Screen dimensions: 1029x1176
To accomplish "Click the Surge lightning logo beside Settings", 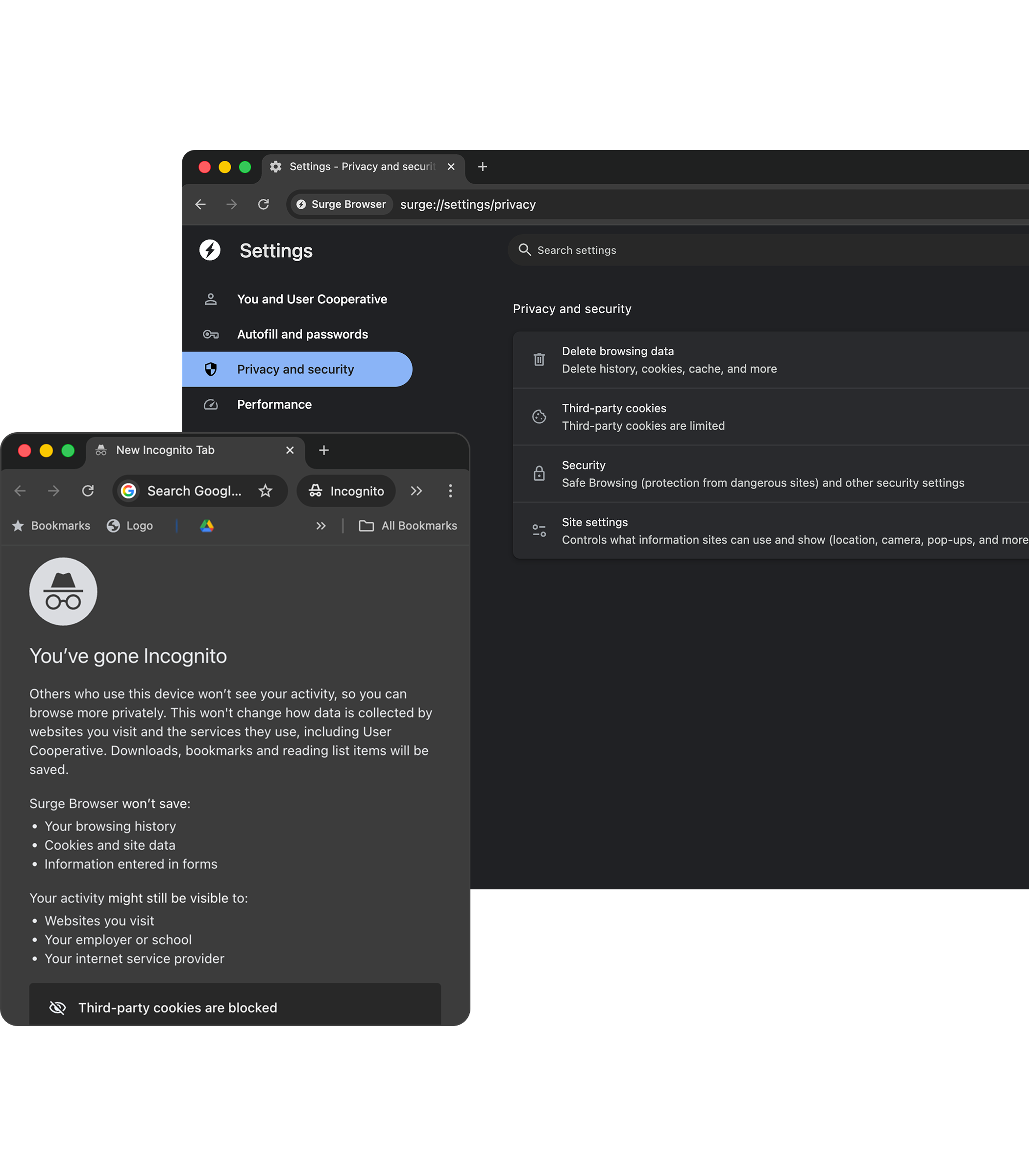I will tap(210, 250).
